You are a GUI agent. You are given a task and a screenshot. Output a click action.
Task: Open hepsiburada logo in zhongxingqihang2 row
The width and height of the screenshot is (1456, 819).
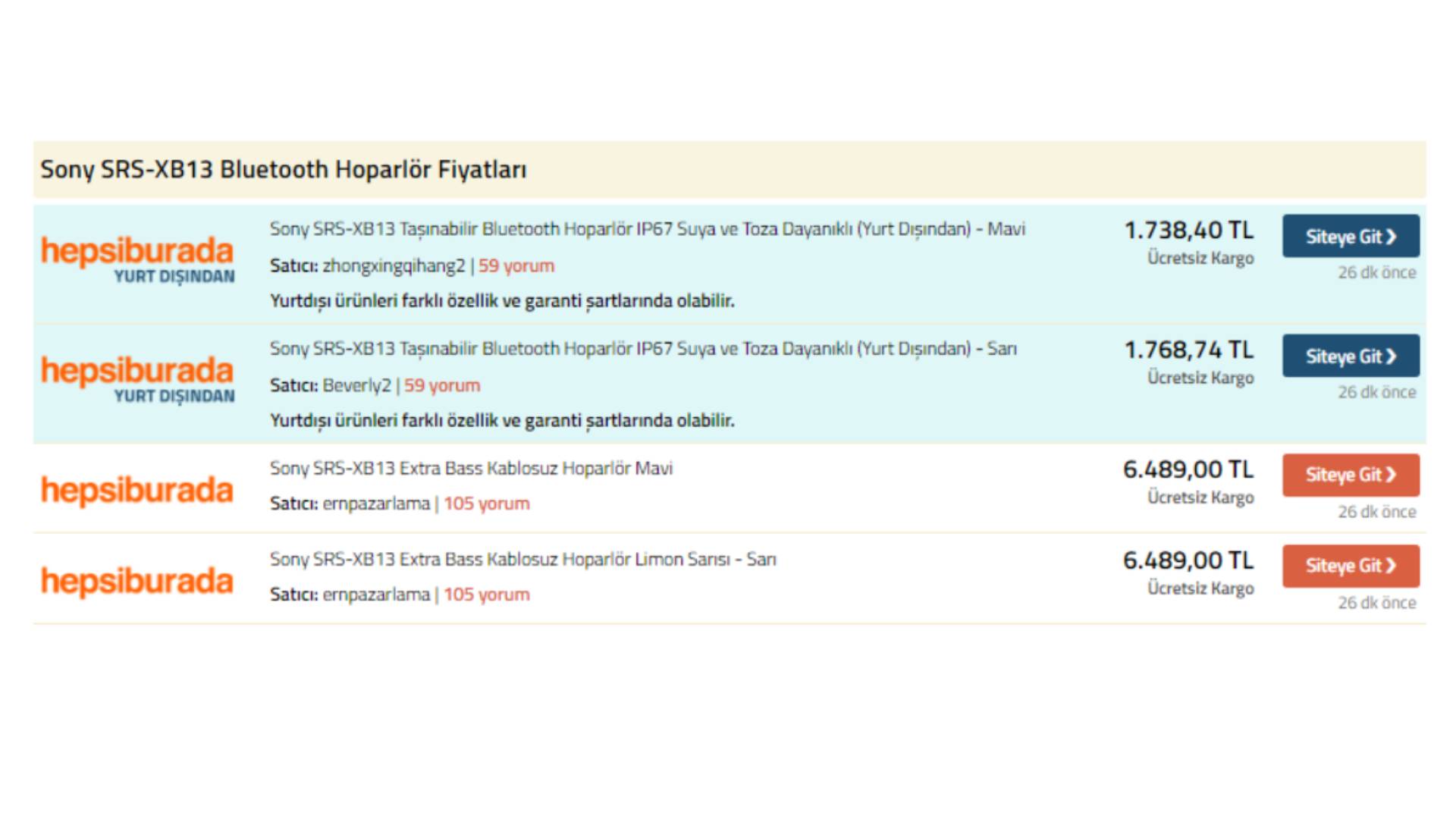tap(137, 260)
